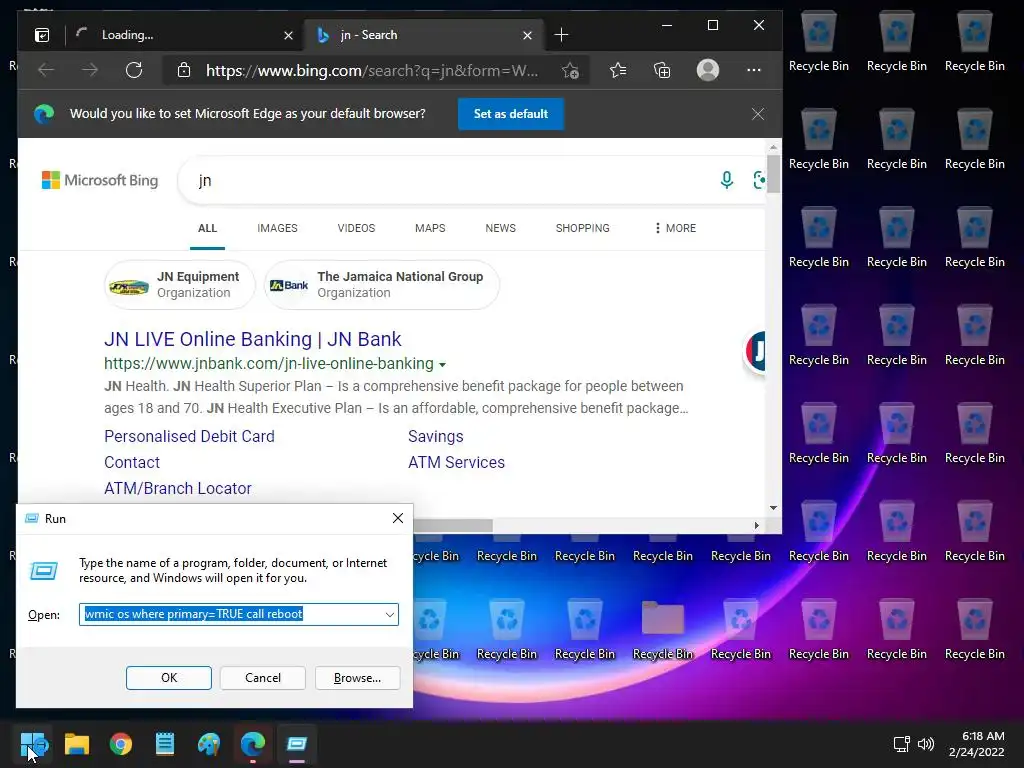This screenshot has height=768, width=1024.
Task: Click OK in the Run dialog
Action: (168, 678)
